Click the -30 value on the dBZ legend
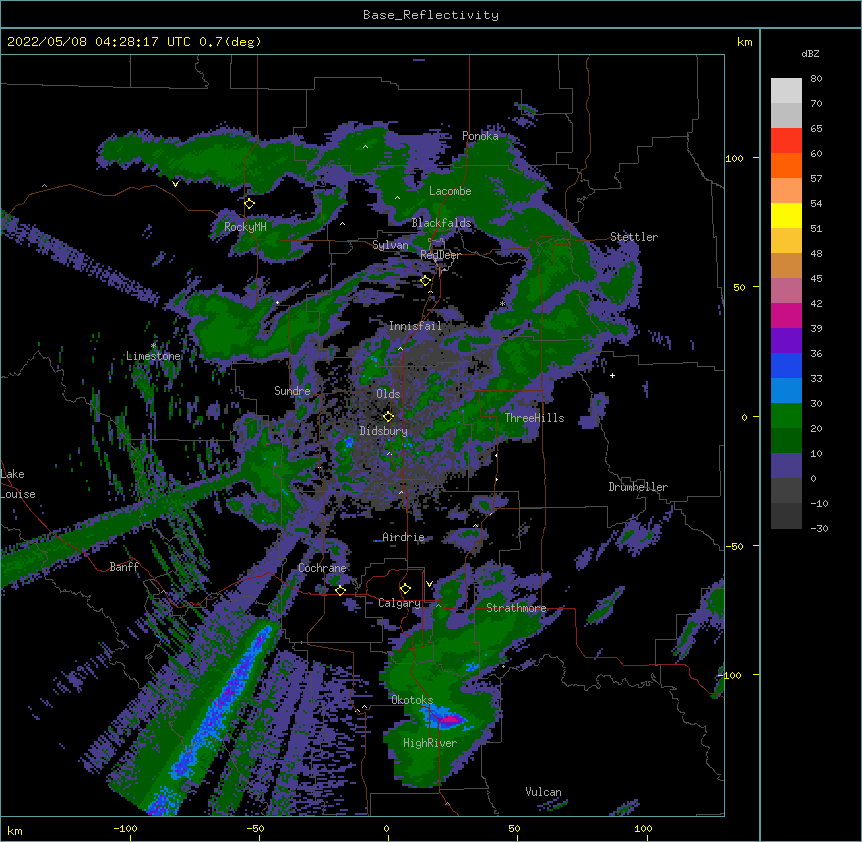 pos(819,528)
